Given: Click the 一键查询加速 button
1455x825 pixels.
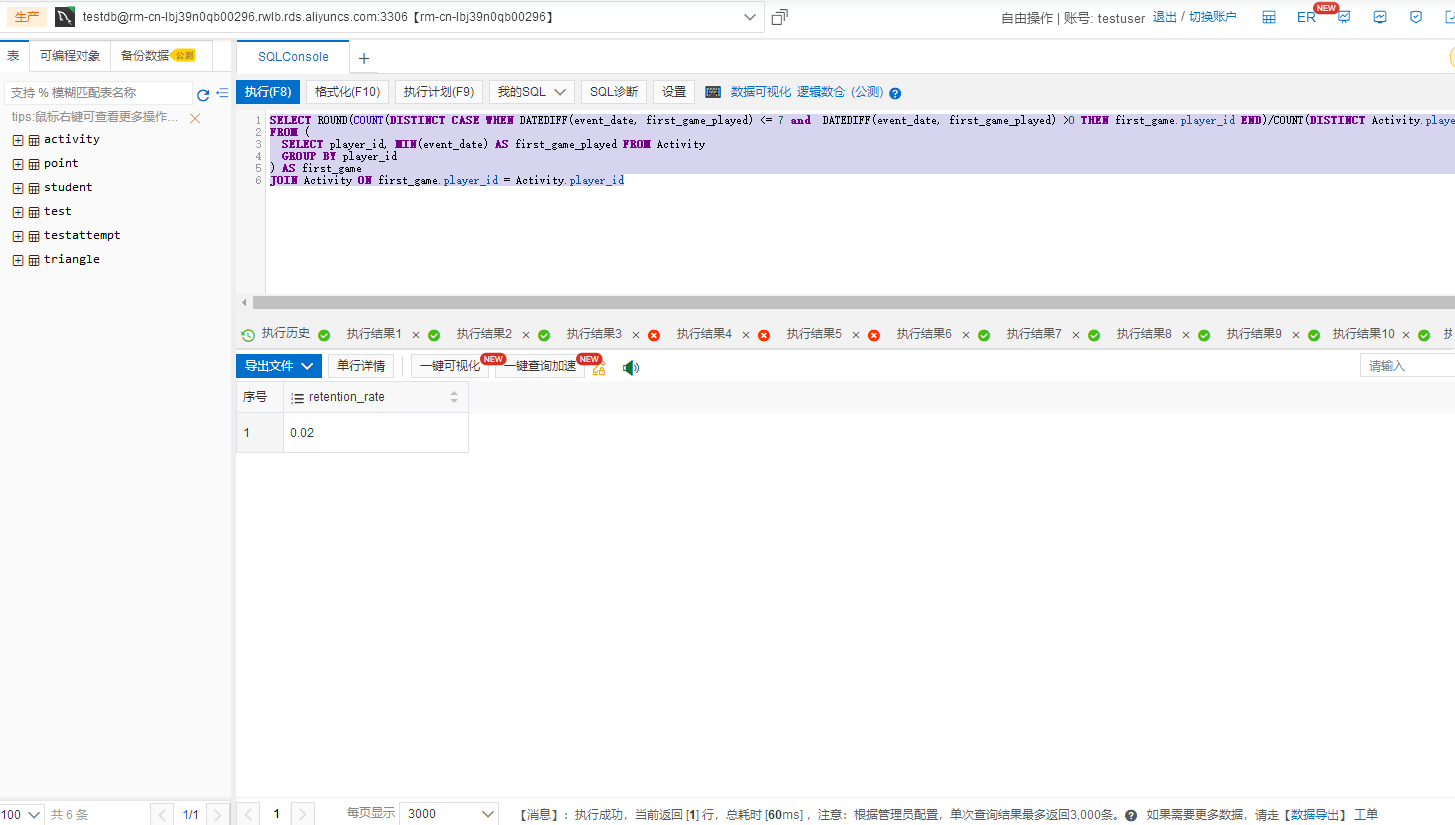Looking at the screenshot, I should click(540, 366).
